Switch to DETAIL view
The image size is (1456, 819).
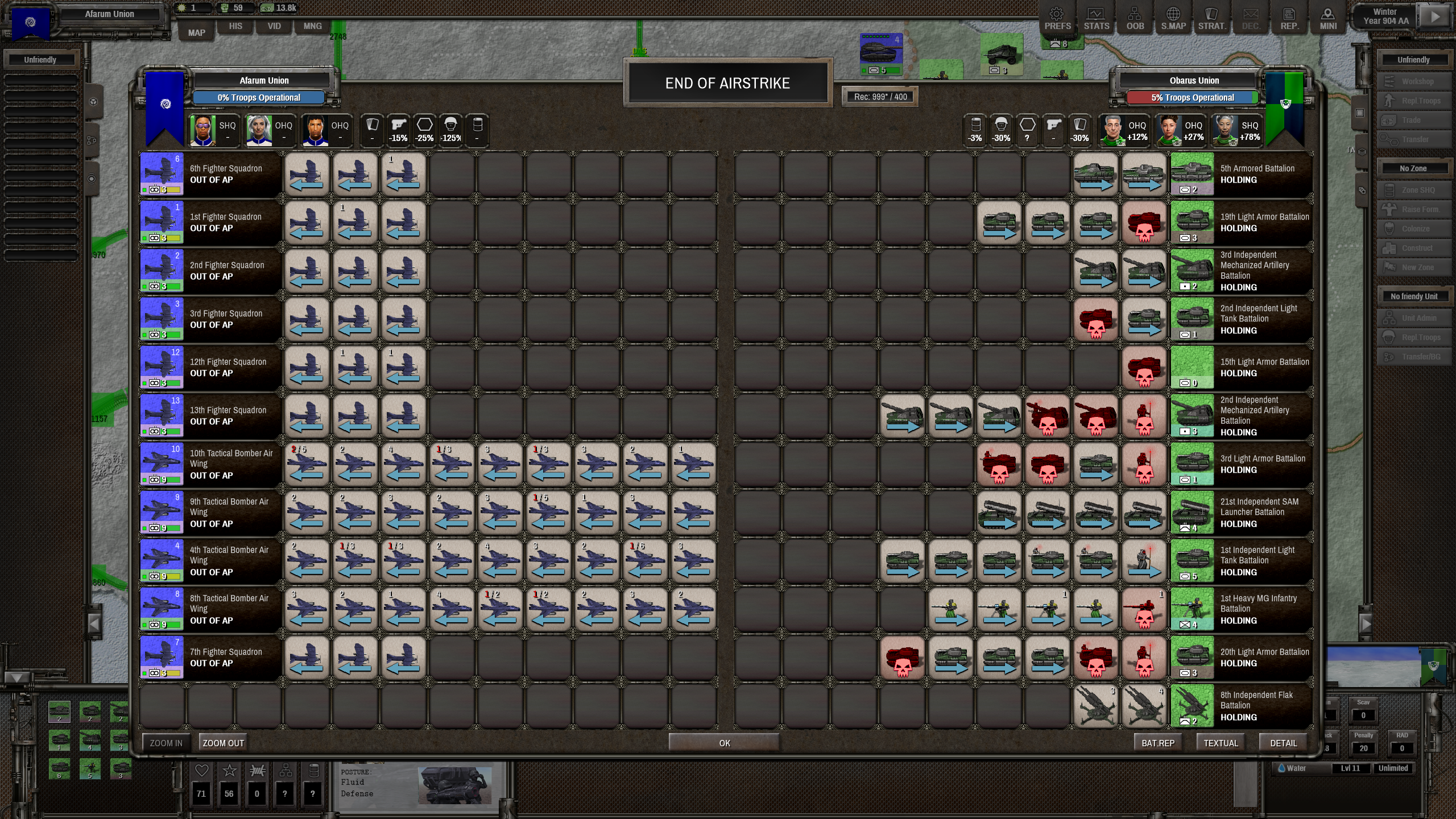(x=1283, y=743)
